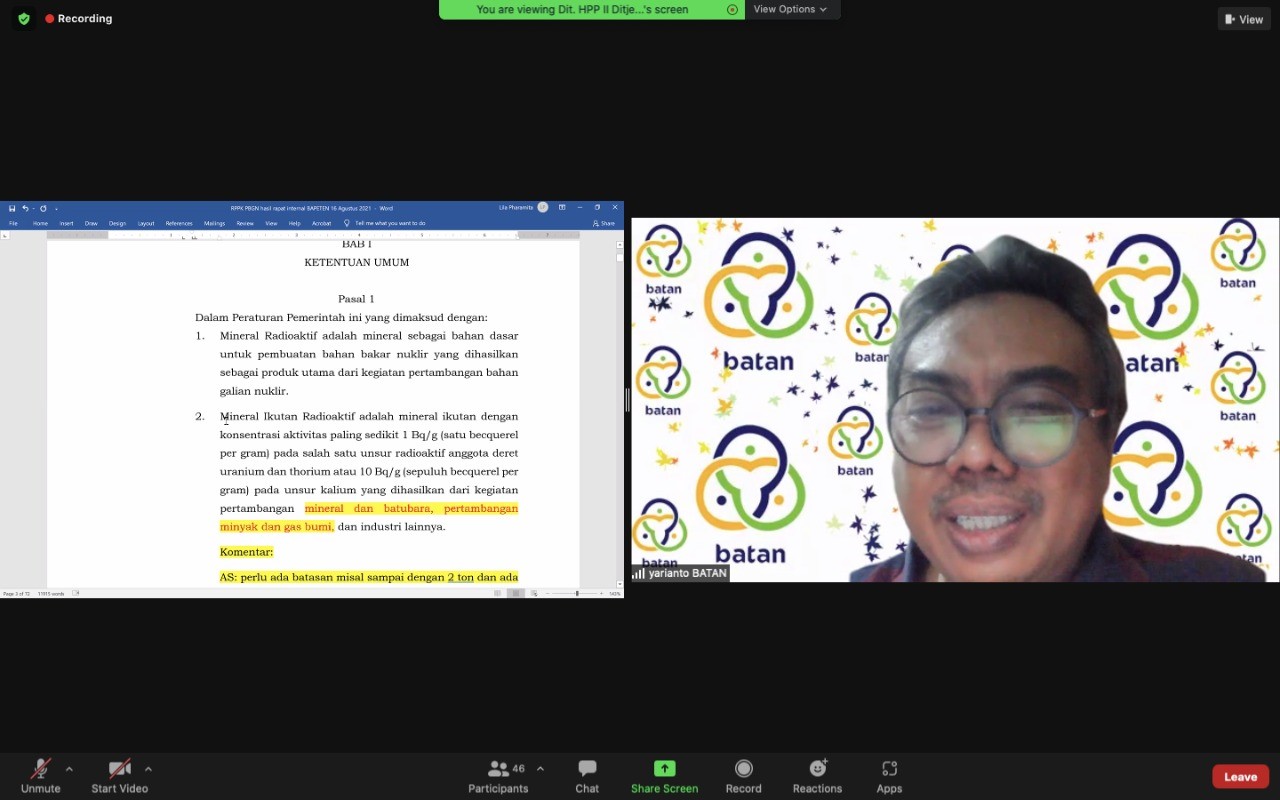Click the View button at top right
This screenshot has width=1280, height=800.
1244,19
